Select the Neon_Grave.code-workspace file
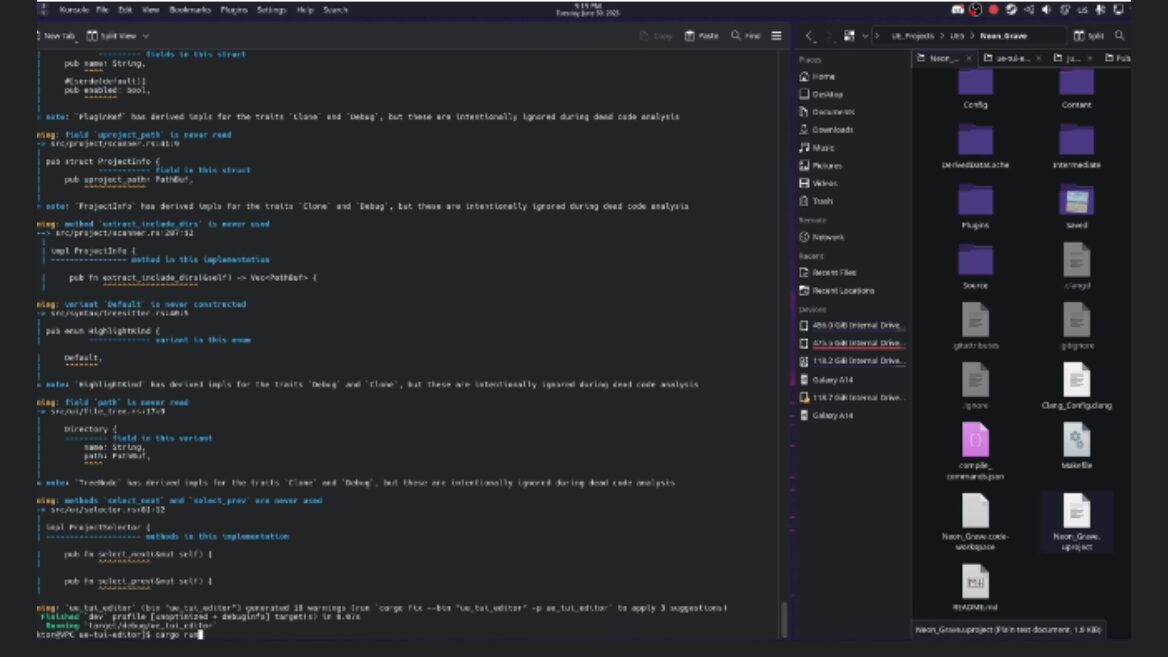 tap(975, 521)
